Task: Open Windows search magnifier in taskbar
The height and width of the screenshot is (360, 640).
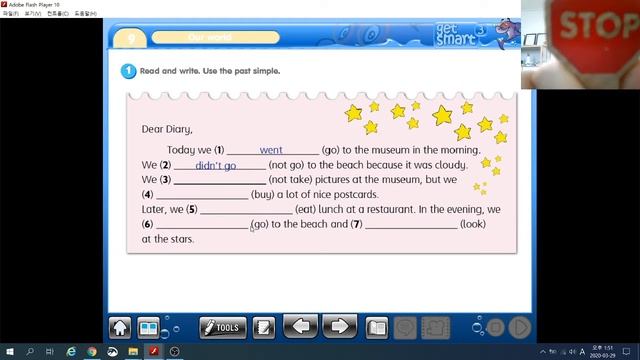Action: point(30,351)
